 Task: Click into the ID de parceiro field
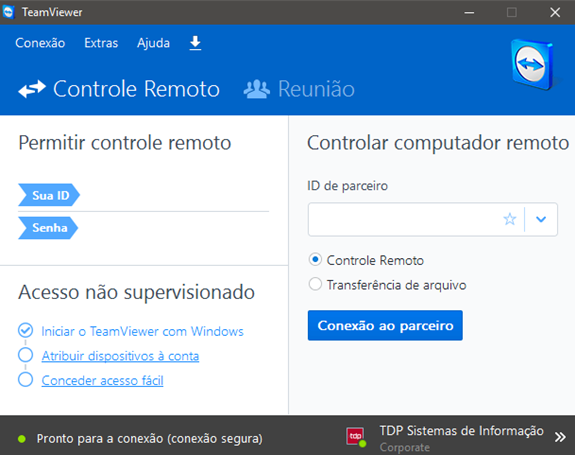pyautogui.click(x=405, y=219)
